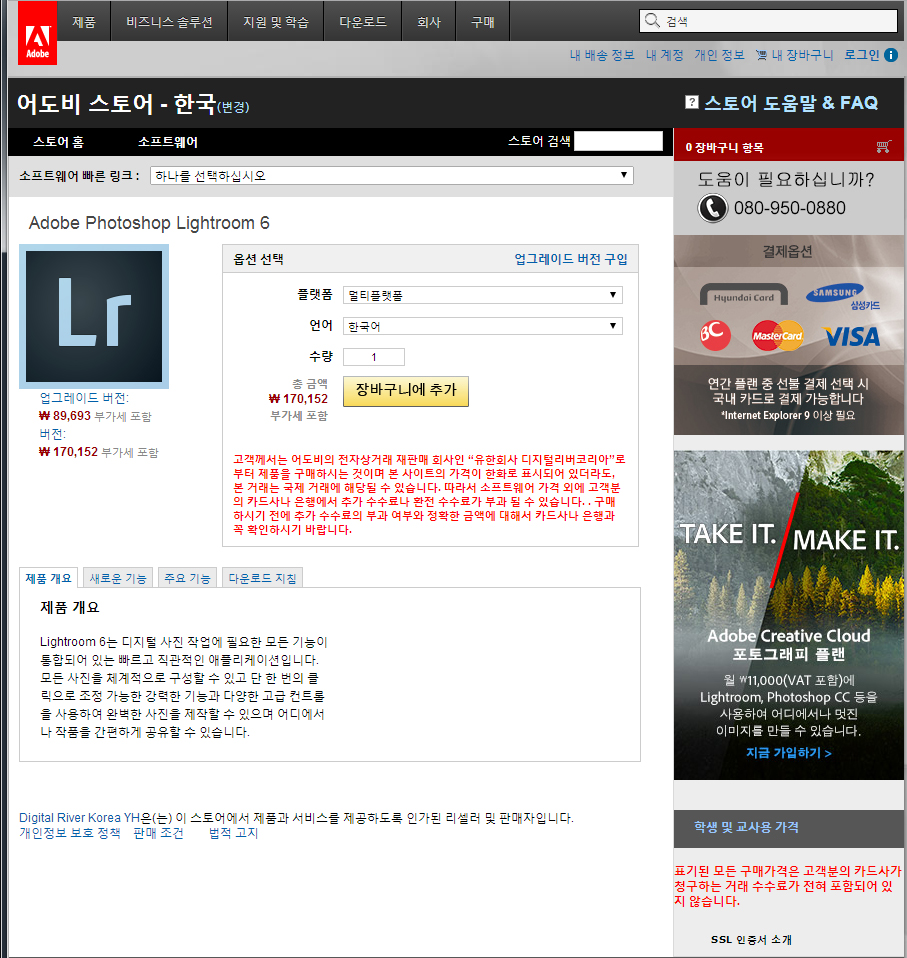The image size is (907, 958).
Task: Open the 구매 menu
Action: 483,22
